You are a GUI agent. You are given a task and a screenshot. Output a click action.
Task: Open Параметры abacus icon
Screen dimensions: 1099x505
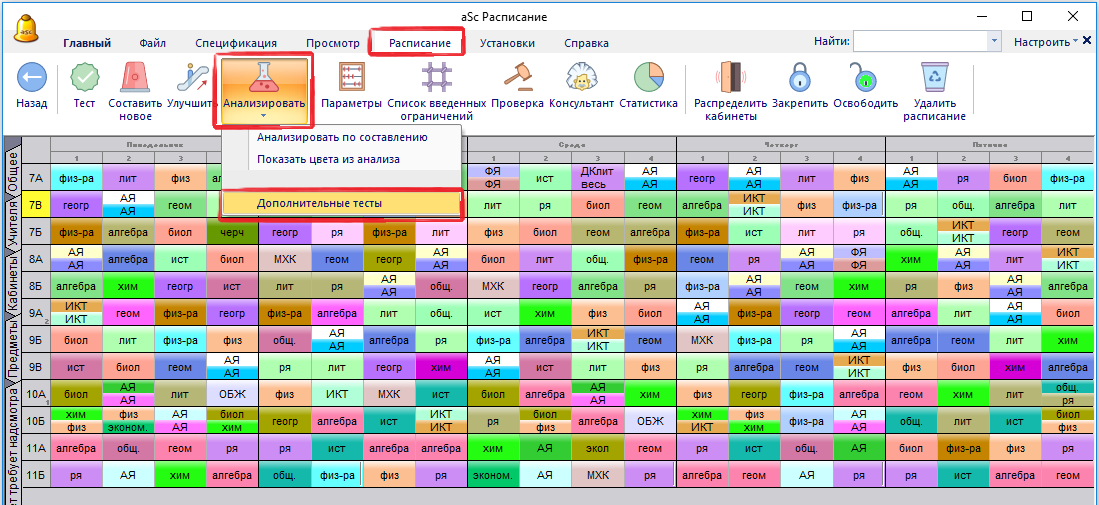point(352,78)
